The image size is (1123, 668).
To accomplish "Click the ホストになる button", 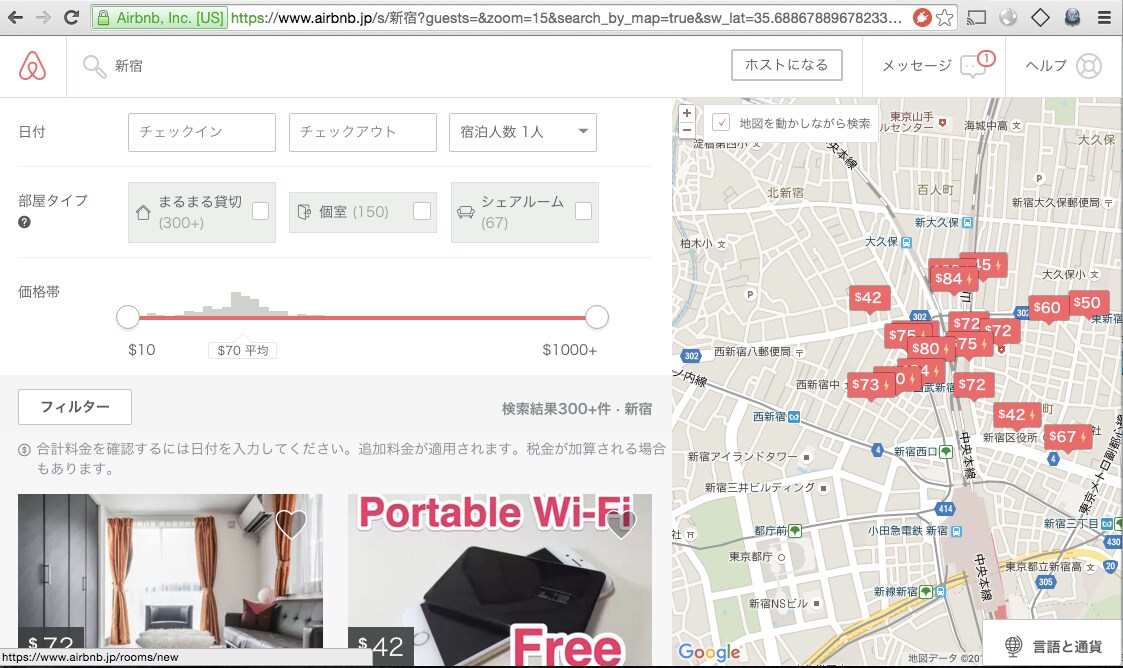I will pyautogui.click(x=786, y=65).
